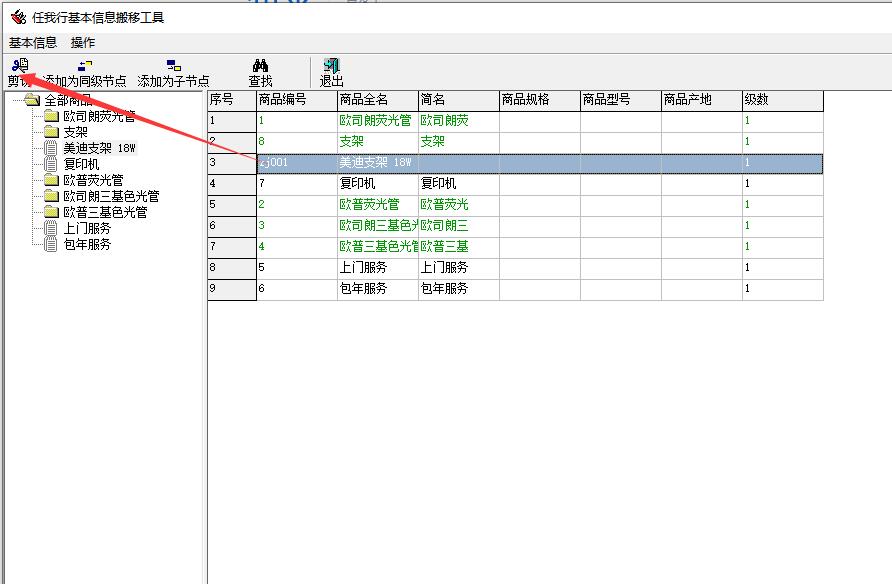Open the 基本信息 menu
Screen dimensions: 892x584
33,43
